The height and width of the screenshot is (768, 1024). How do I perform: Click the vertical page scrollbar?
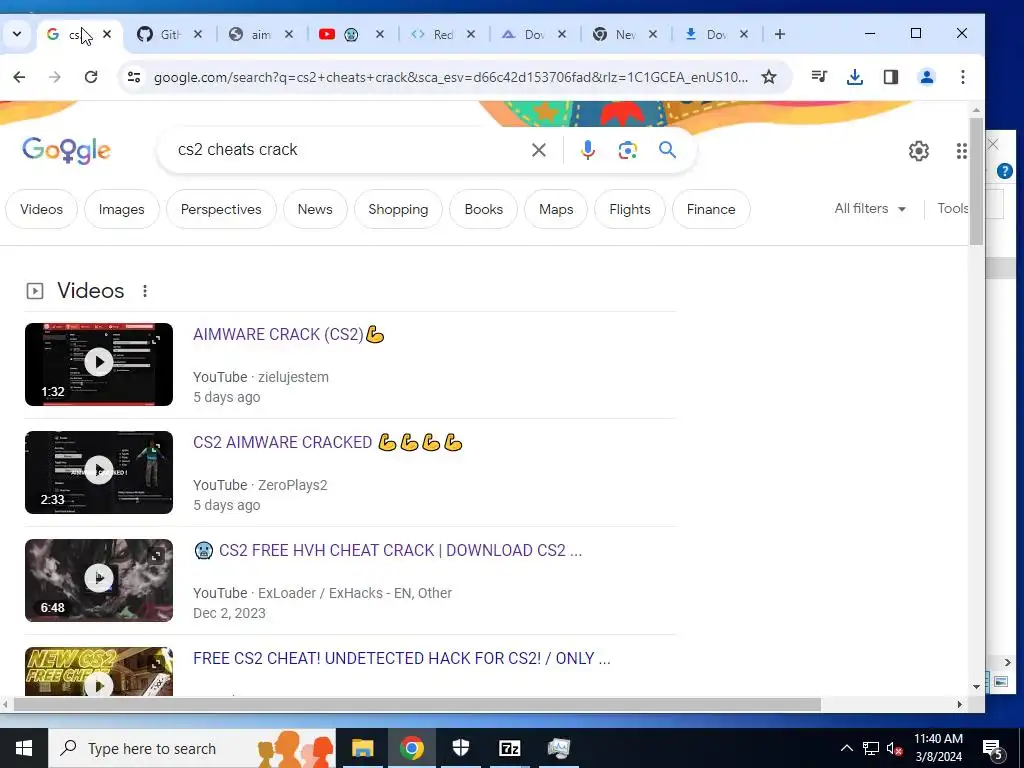[x=976, y=182]
